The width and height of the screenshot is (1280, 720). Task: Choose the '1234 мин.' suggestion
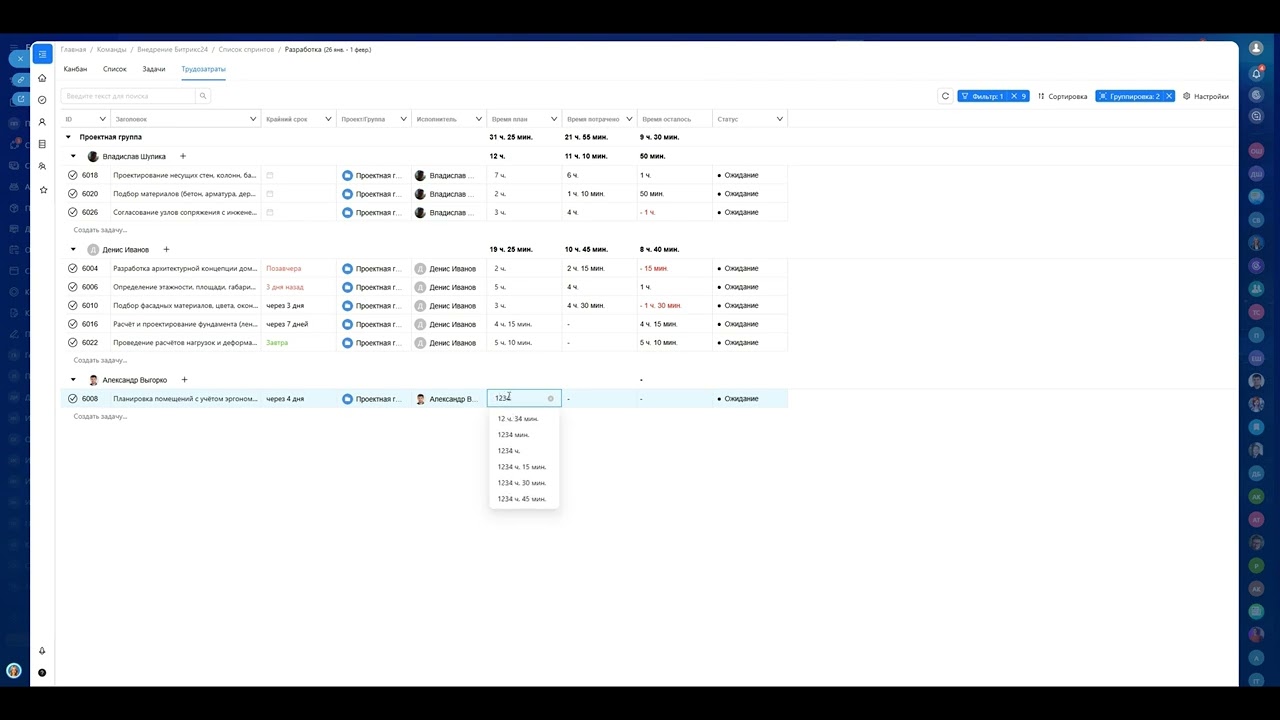tap(513, 435)
